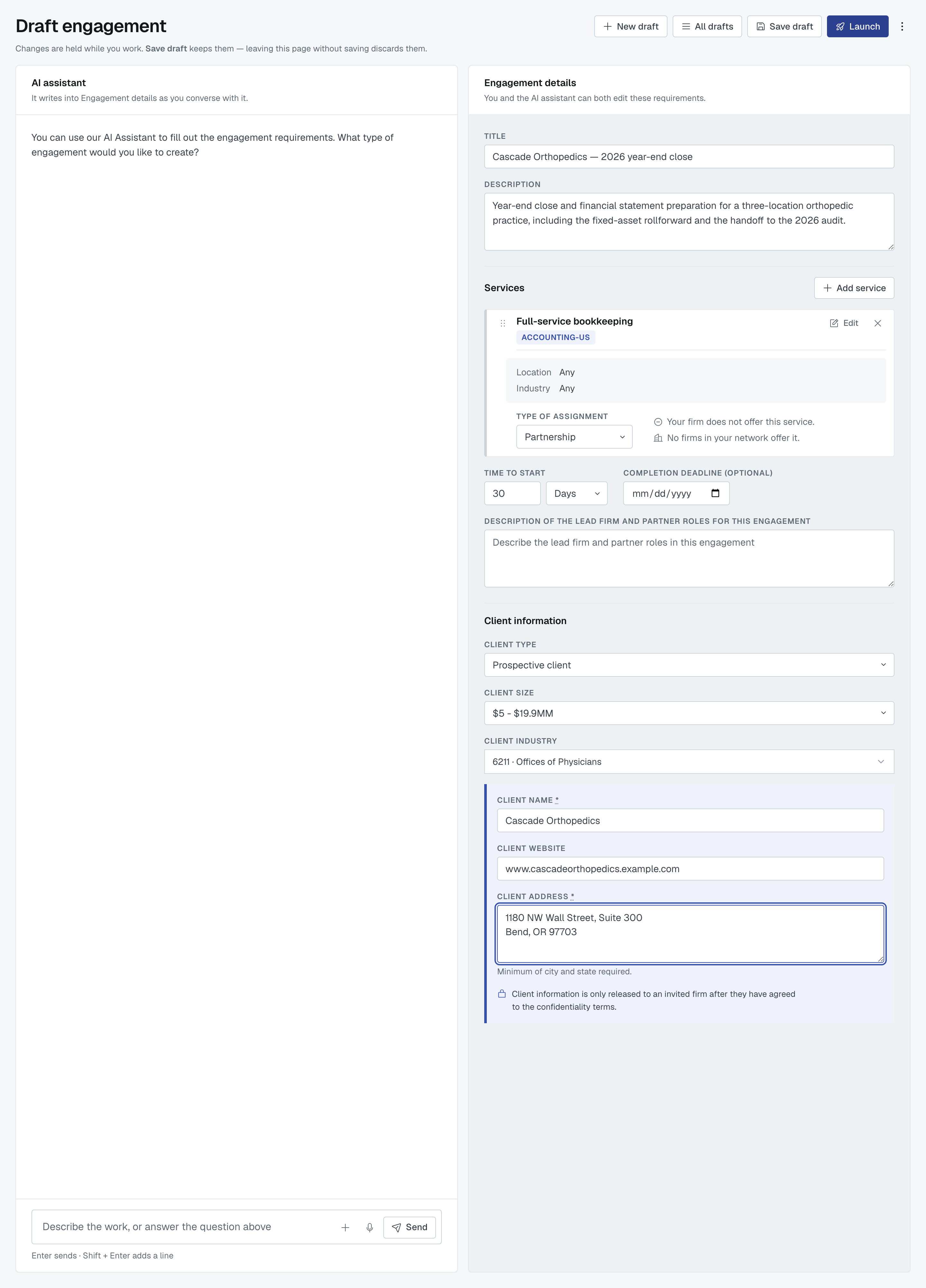Click the plus attachment icon in chat input
Viewport: 926px width, 1288px height.
point(345,1227)
